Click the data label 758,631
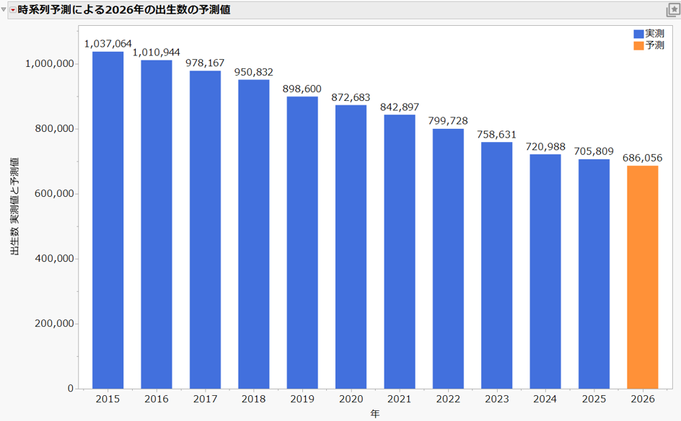This screenshot has width=681, height=421. pos(496,134)
